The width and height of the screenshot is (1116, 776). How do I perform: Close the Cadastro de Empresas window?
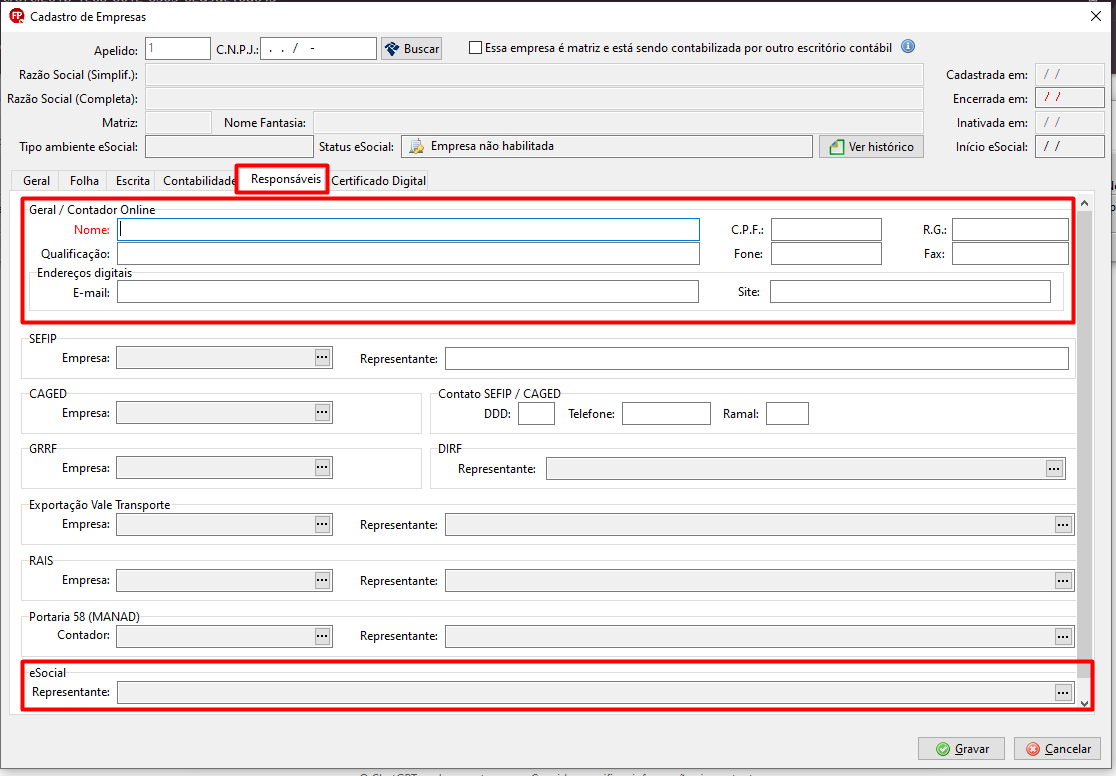coord(1096,16)
